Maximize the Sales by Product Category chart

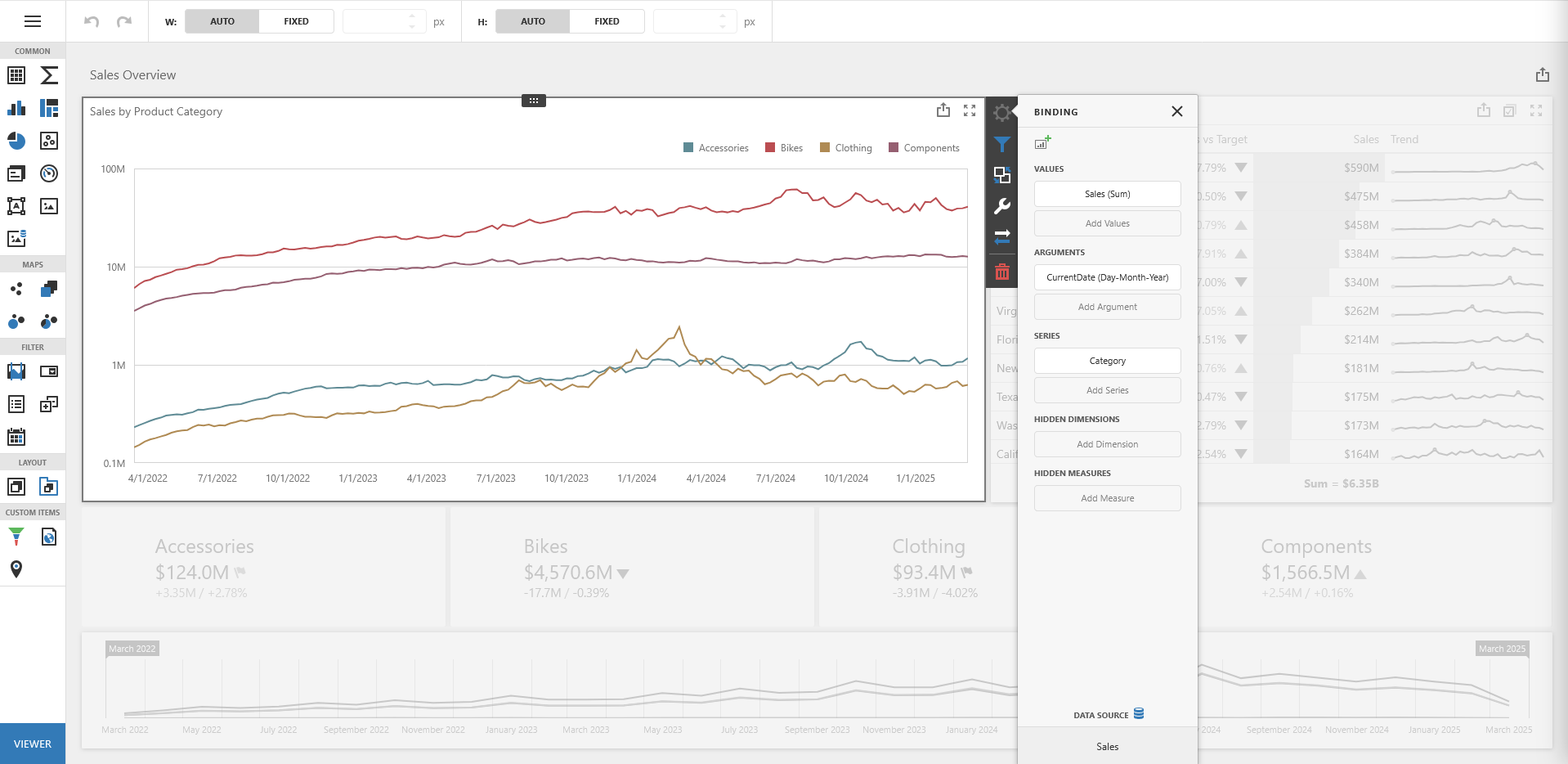tap(970, 110)
